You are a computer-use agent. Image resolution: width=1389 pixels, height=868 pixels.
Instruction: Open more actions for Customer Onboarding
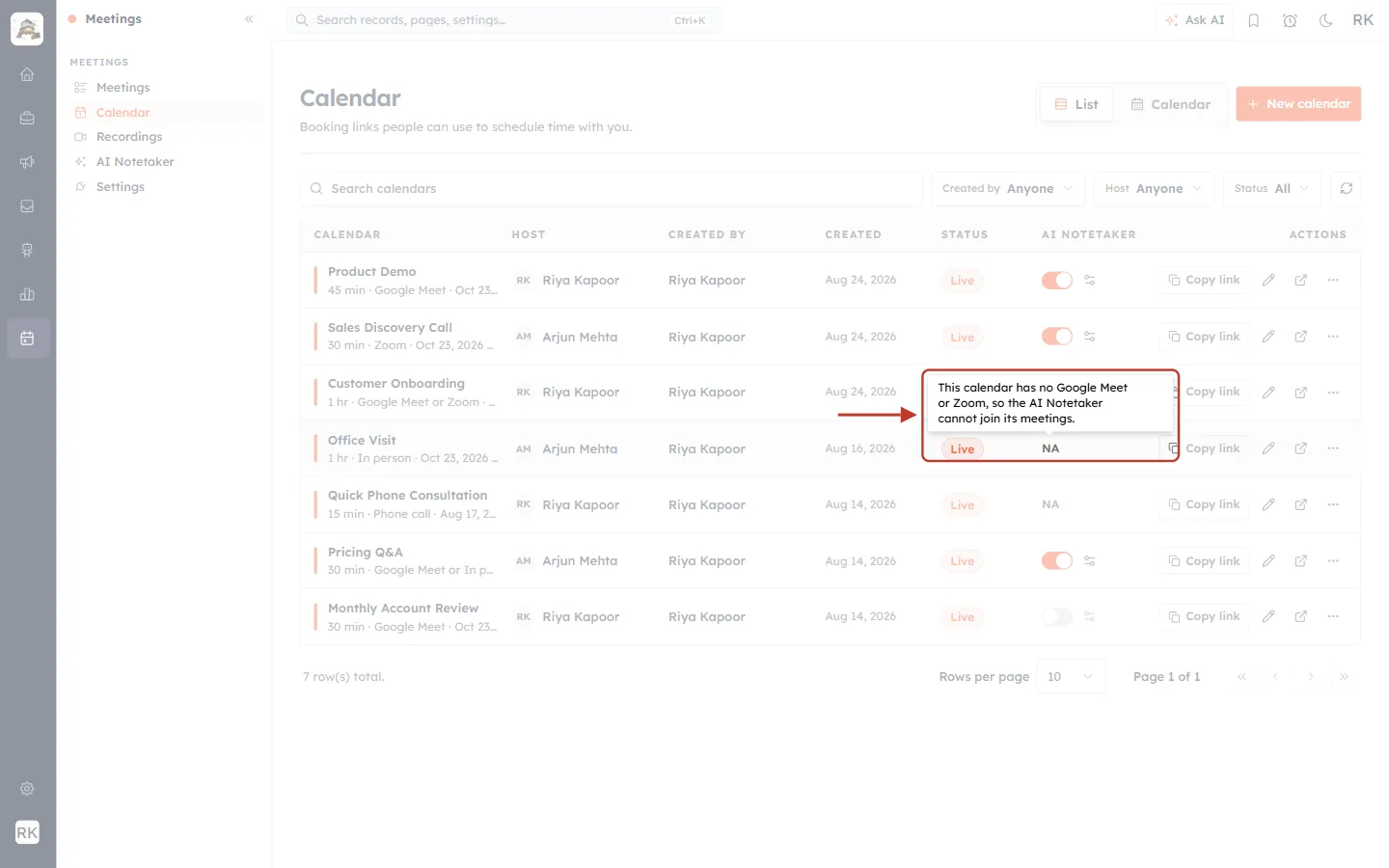click(x=1333, y=393)
